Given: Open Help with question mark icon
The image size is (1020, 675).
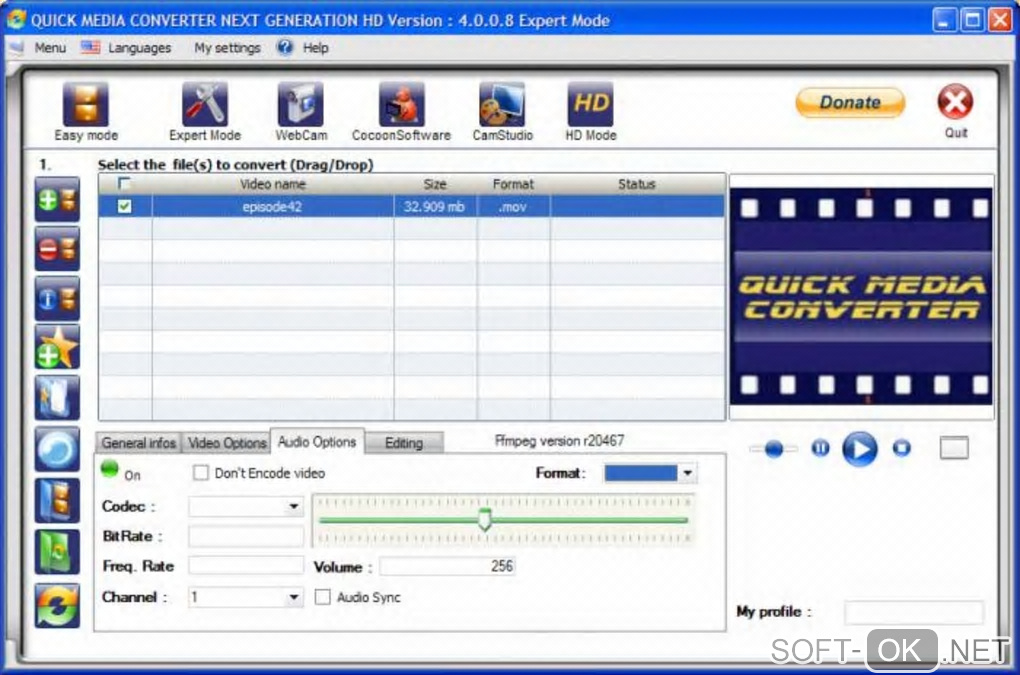Looking at the screenshot, I should click(284, 47).
